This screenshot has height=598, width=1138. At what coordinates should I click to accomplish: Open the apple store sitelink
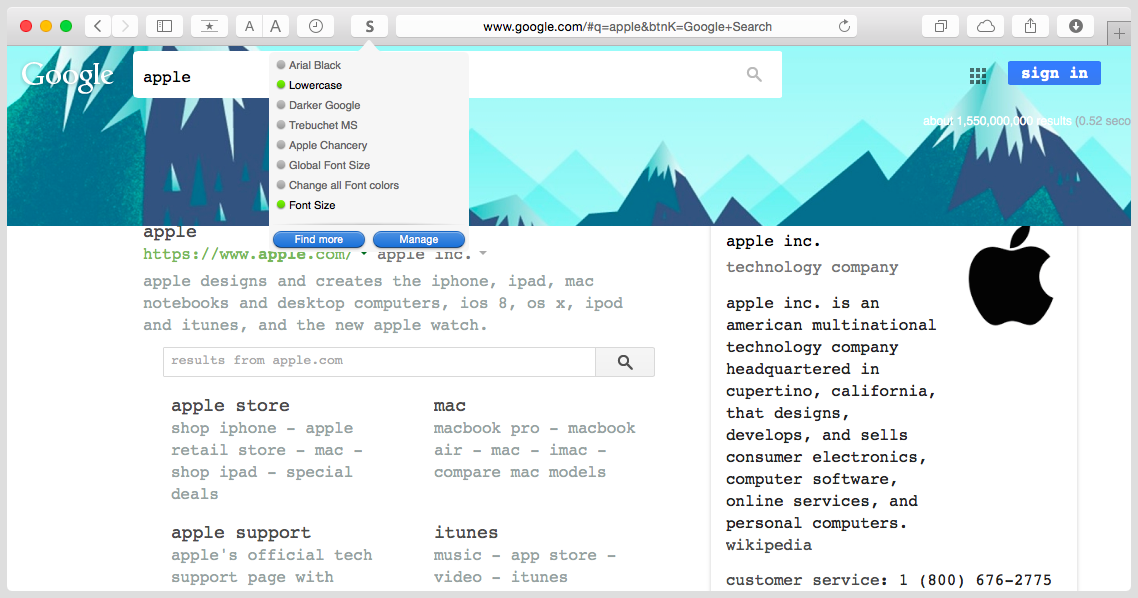tap(230, 406)
